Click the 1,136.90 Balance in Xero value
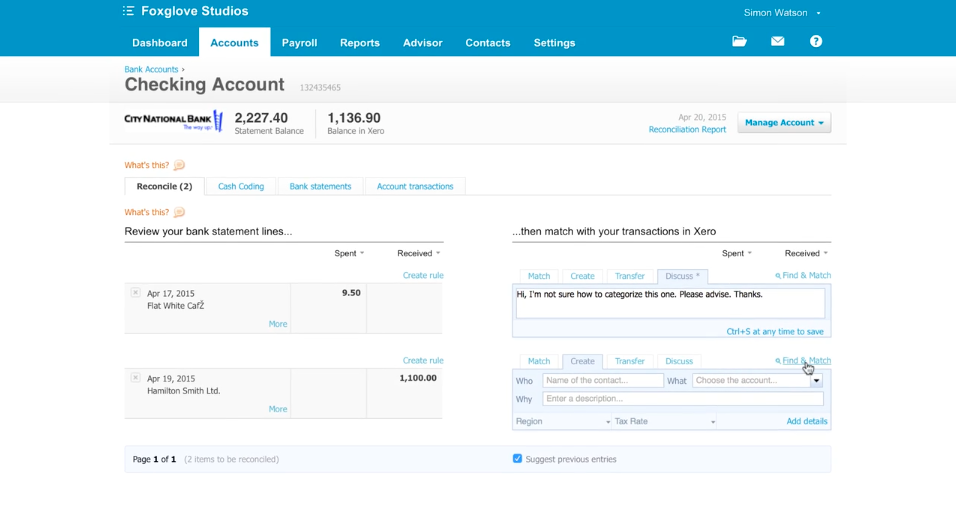This screenshot has height=532, width=956. tap(354, 118)
